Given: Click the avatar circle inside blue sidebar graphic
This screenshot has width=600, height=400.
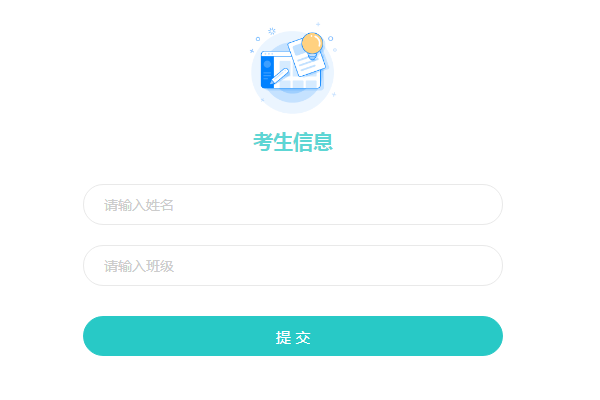Looking at the screenshot, I should (x=267, y=64).
